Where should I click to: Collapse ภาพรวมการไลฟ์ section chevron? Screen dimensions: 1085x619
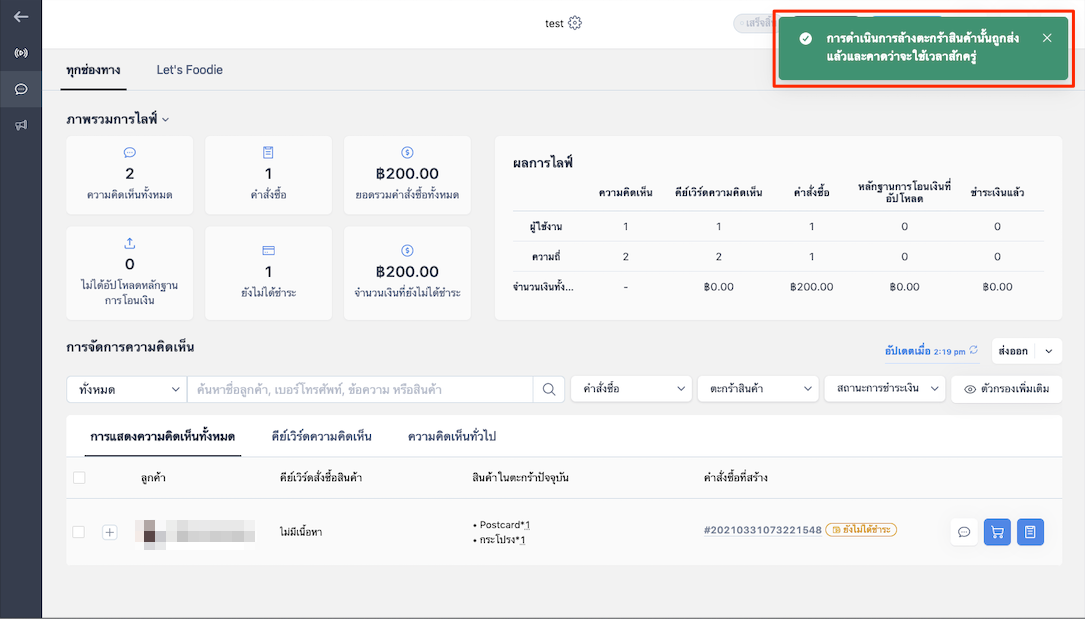pyautogui.click(x=165, y=120)
